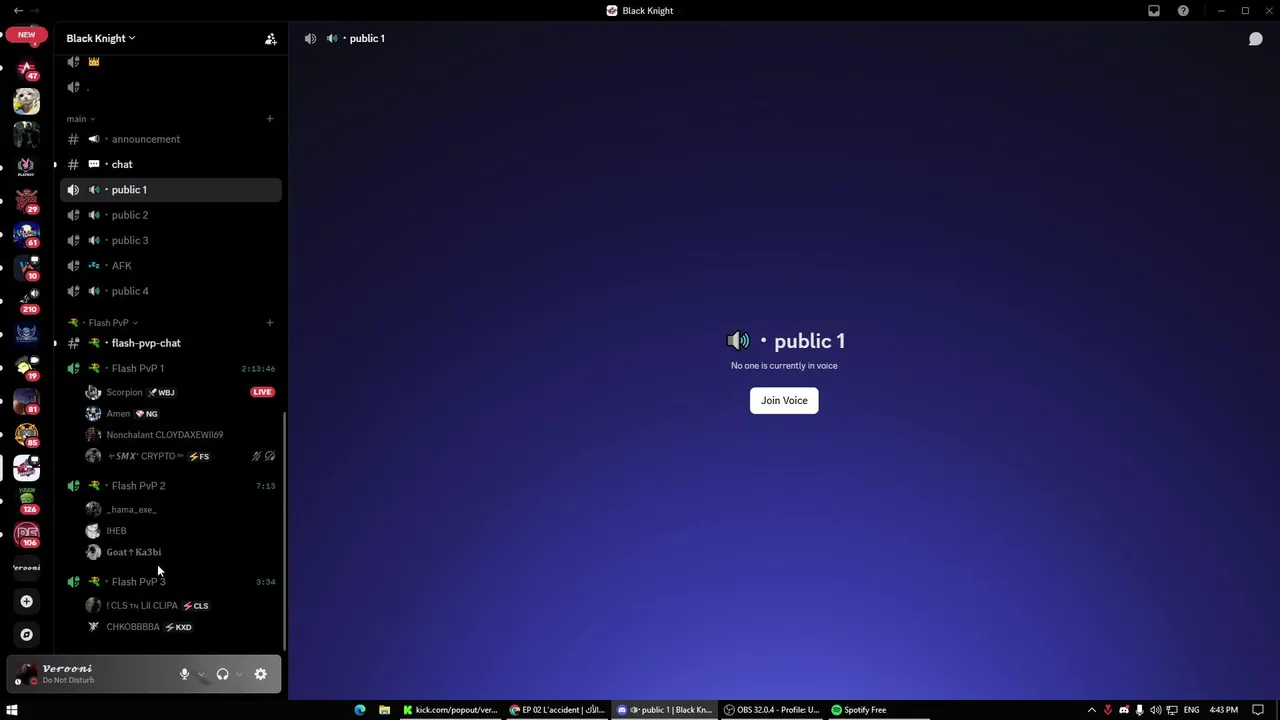
Task: Open the server with the 10 badge
Action: click(x=27, y=268)
